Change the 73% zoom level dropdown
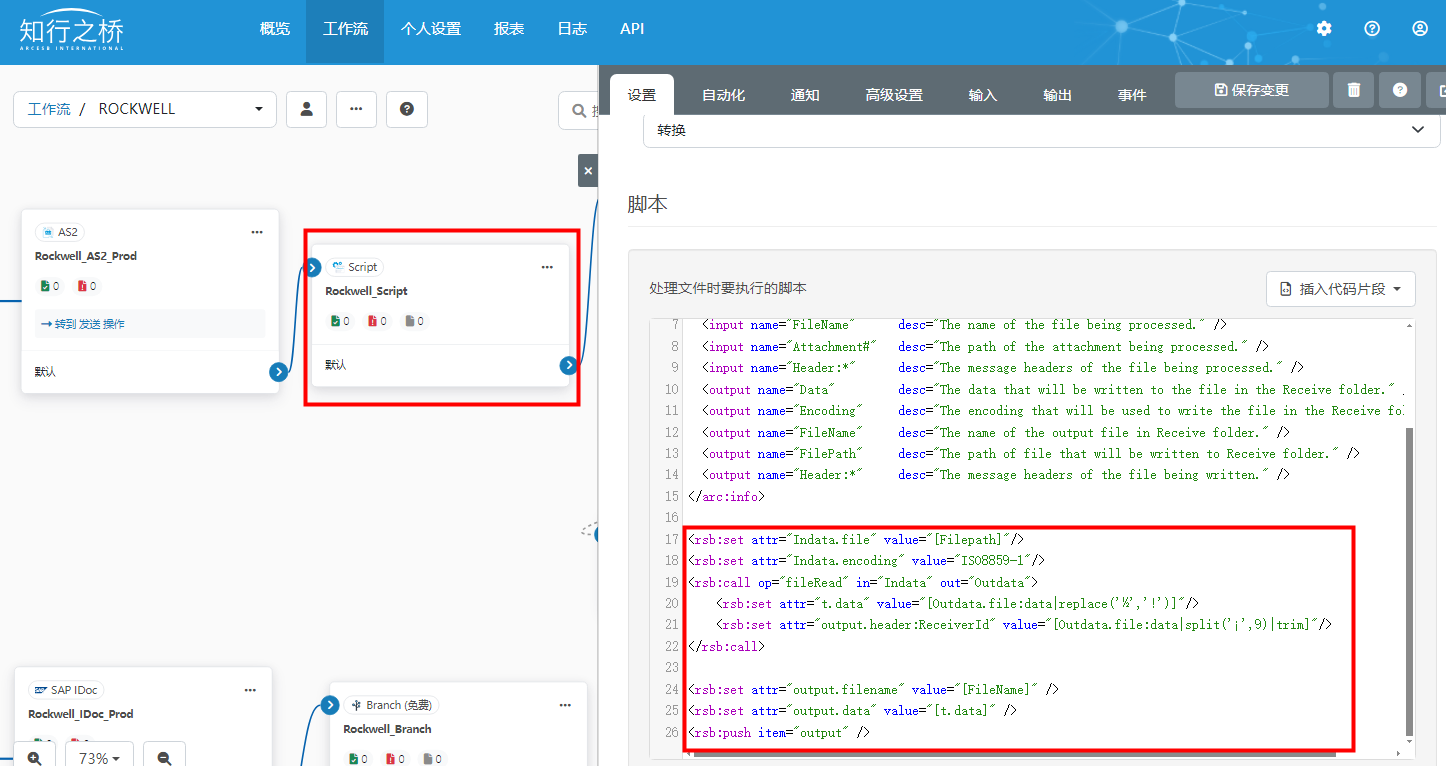The width and height of the screenshot is (1446, 766). click(98, 757)
